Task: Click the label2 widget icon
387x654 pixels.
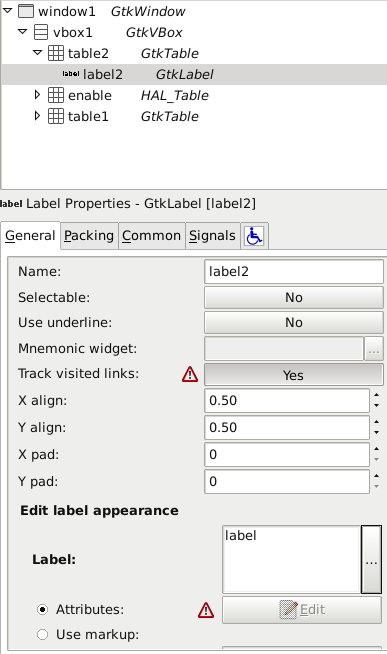Action: tap(71, 74)
